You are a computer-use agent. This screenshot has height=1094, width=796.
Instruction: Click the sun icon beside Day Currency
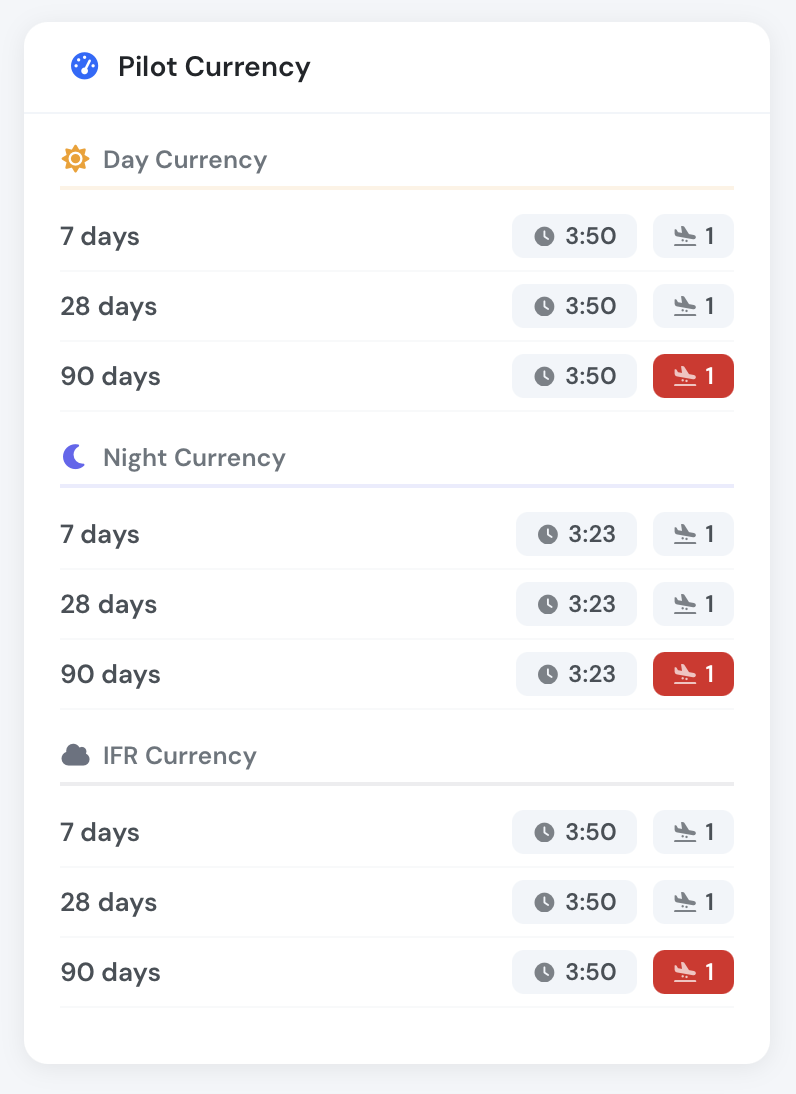(x=75, y=159)
